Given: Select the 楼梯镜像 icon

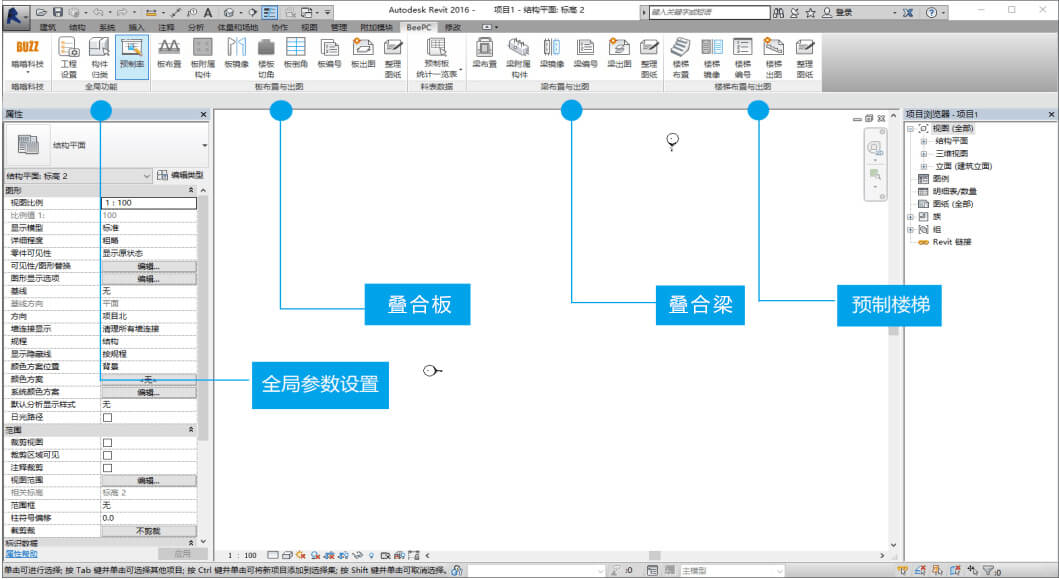Looking at the screenshot, I should pyautogui.click(x=712, y=57).
